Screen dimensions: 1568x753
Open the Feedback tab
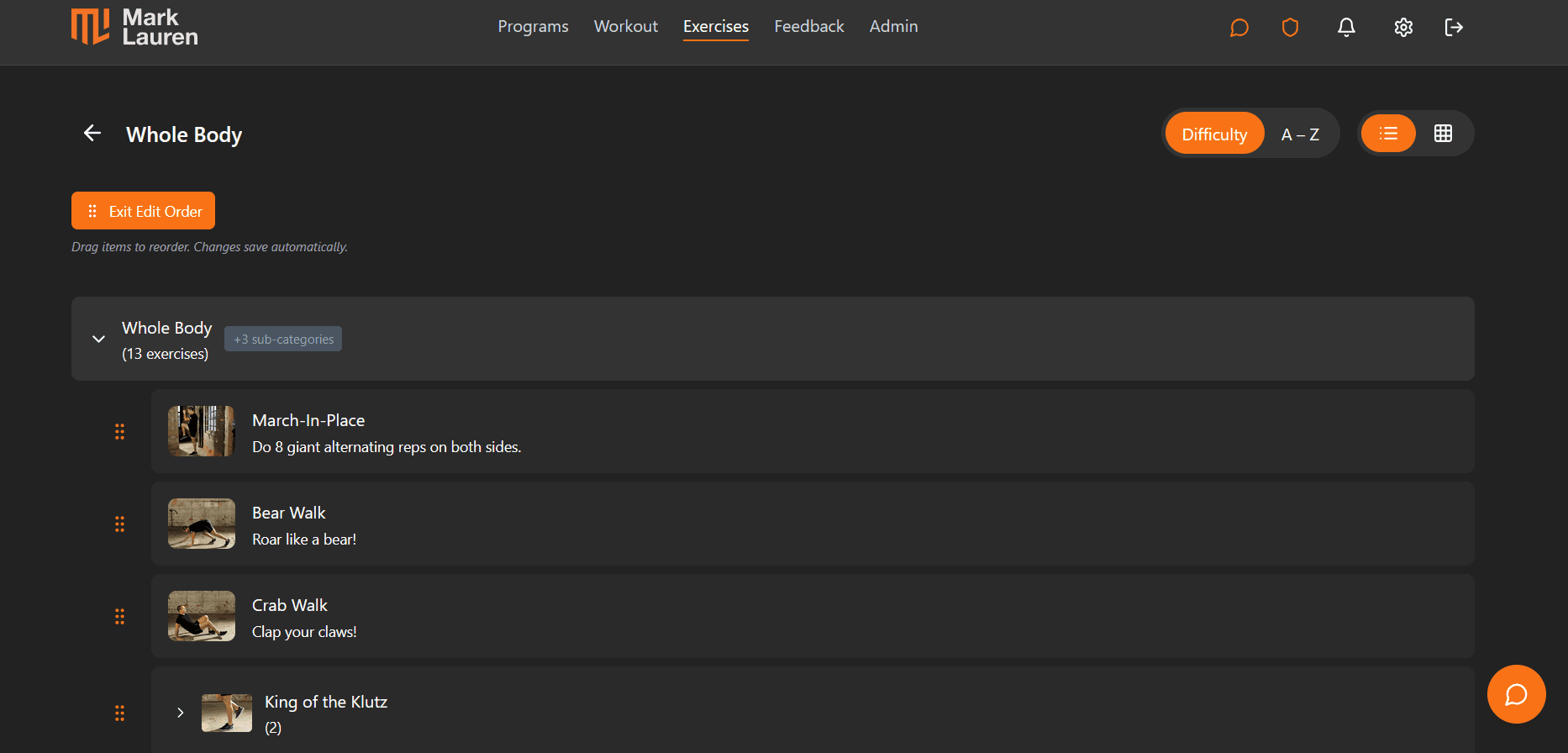809,26
